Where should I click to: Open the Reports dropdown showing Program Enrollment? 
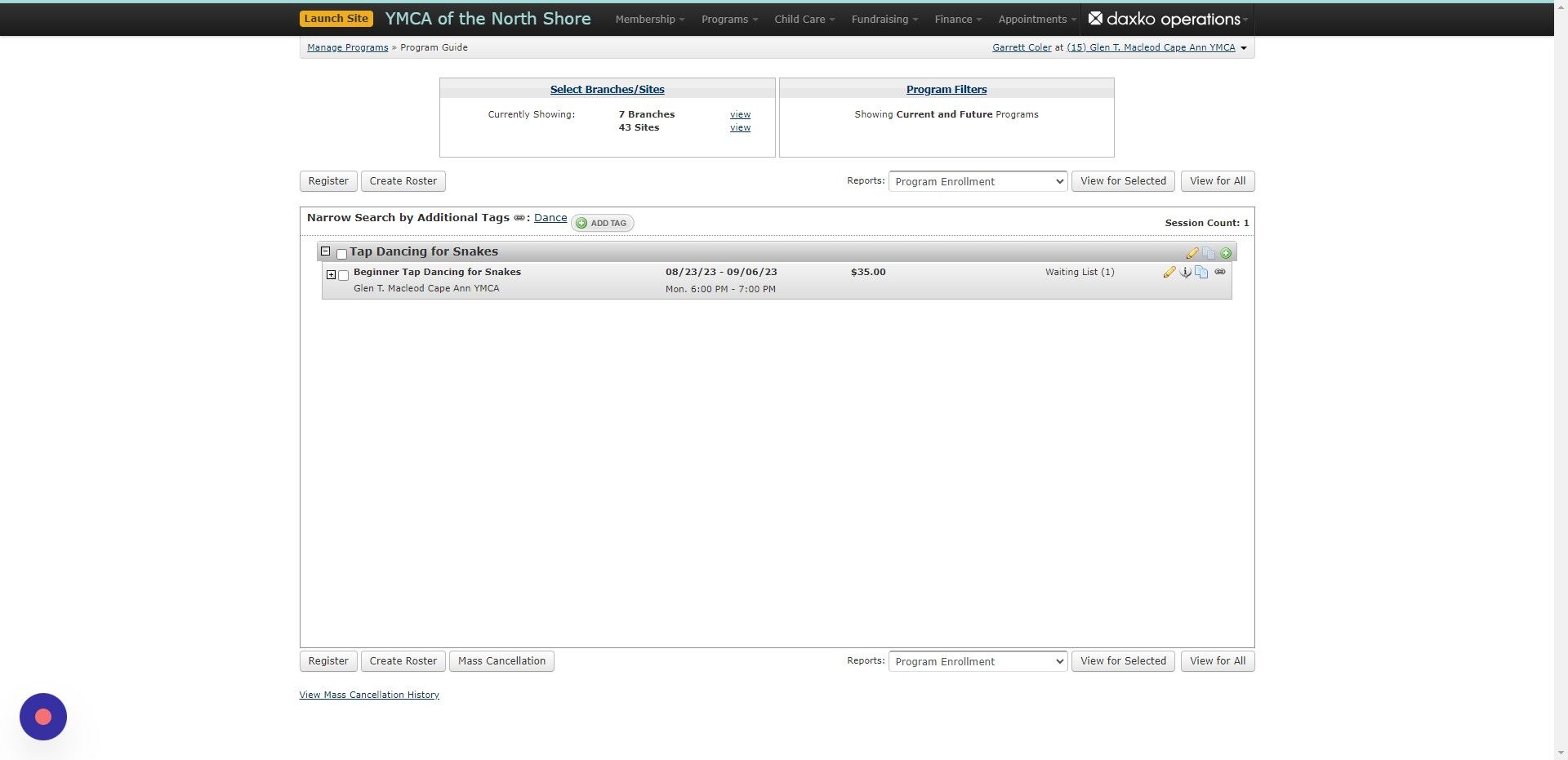[977, 181]
